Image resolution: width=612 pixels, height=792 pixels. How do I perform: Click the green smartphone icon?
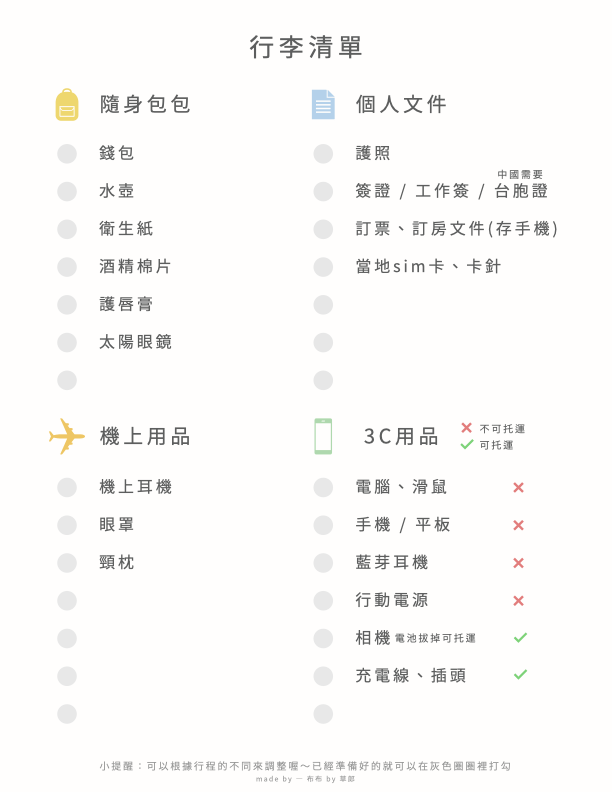pyautogui.click(x=323, y=436)
